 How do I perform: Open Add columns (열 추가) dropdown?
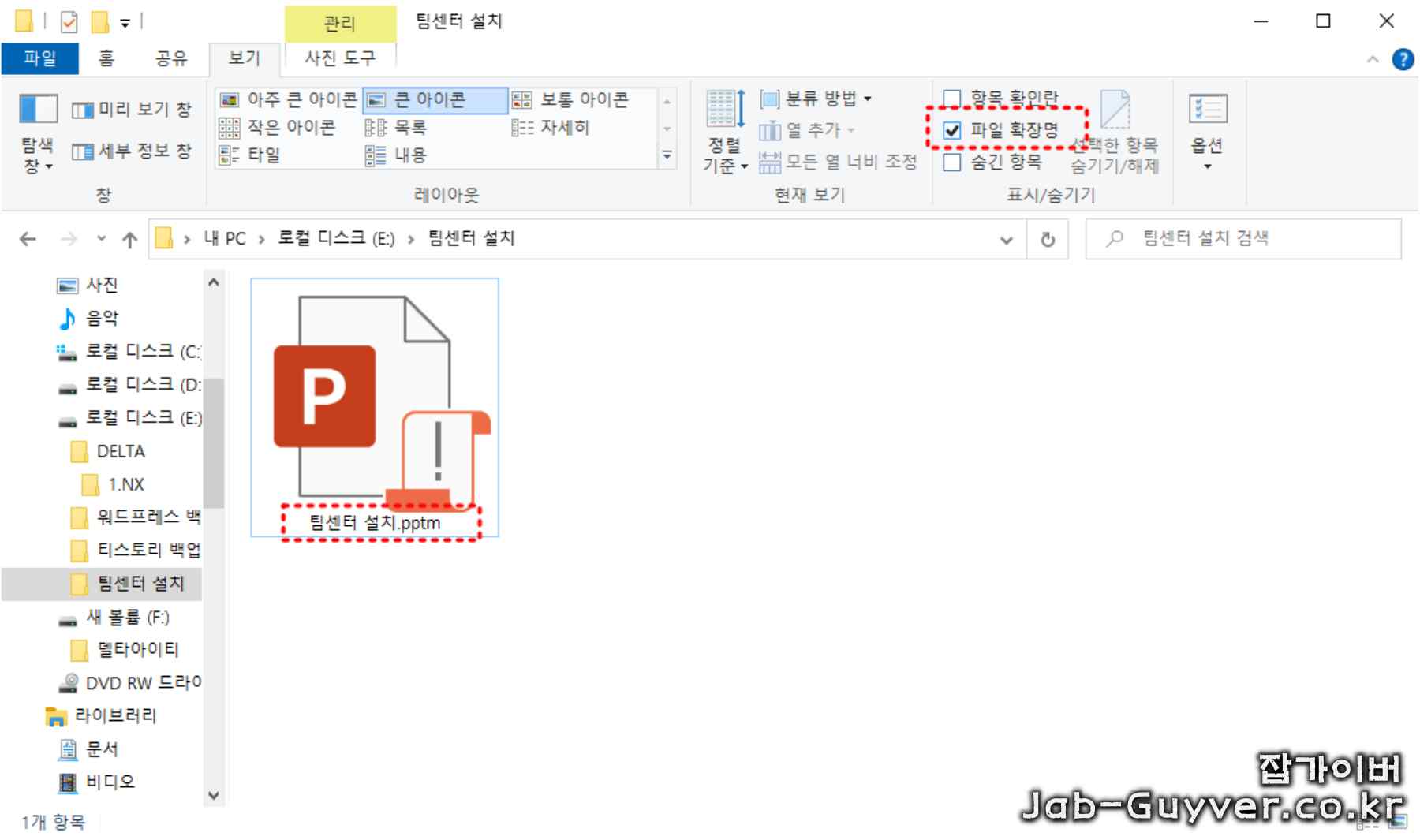[807, 130]
